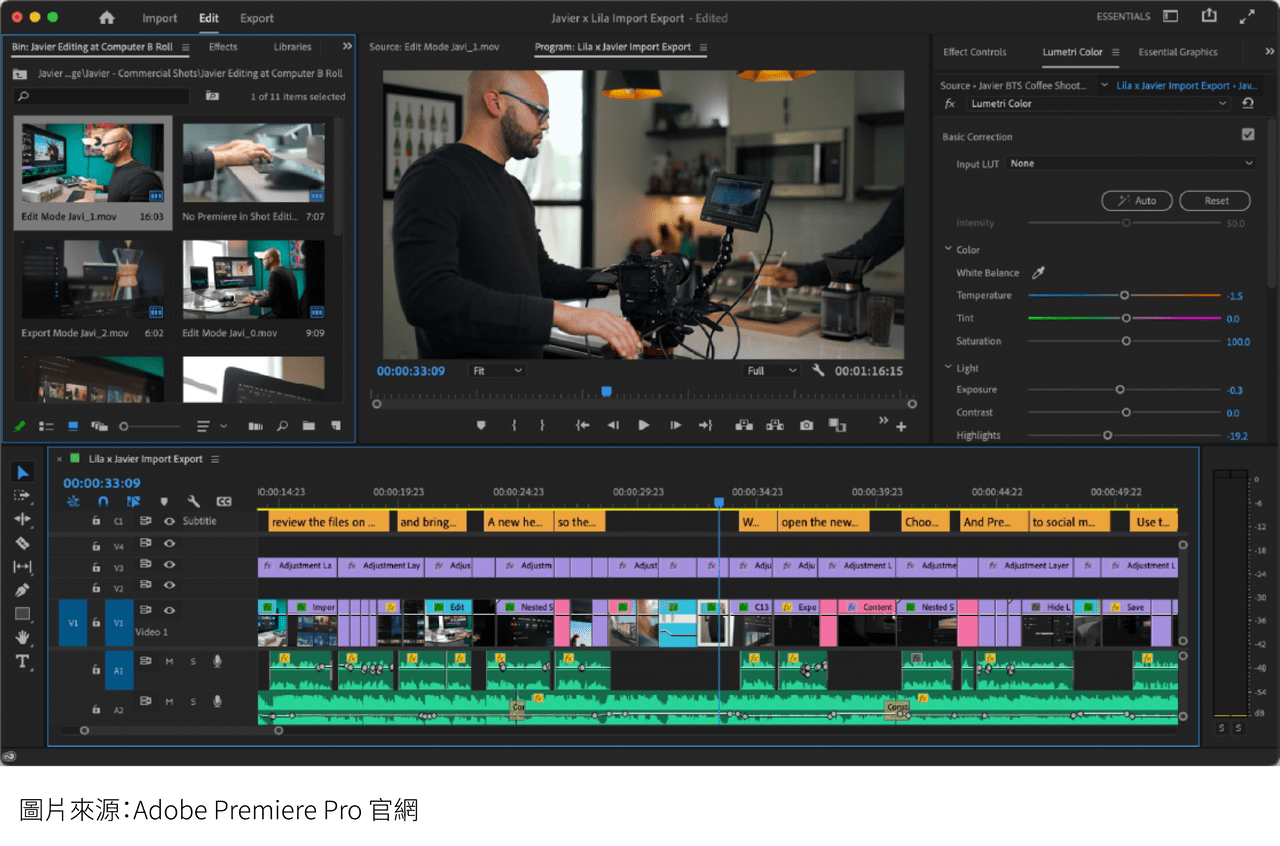
Task: Create a new bin folder icon
Action: (x=308, y=426)
